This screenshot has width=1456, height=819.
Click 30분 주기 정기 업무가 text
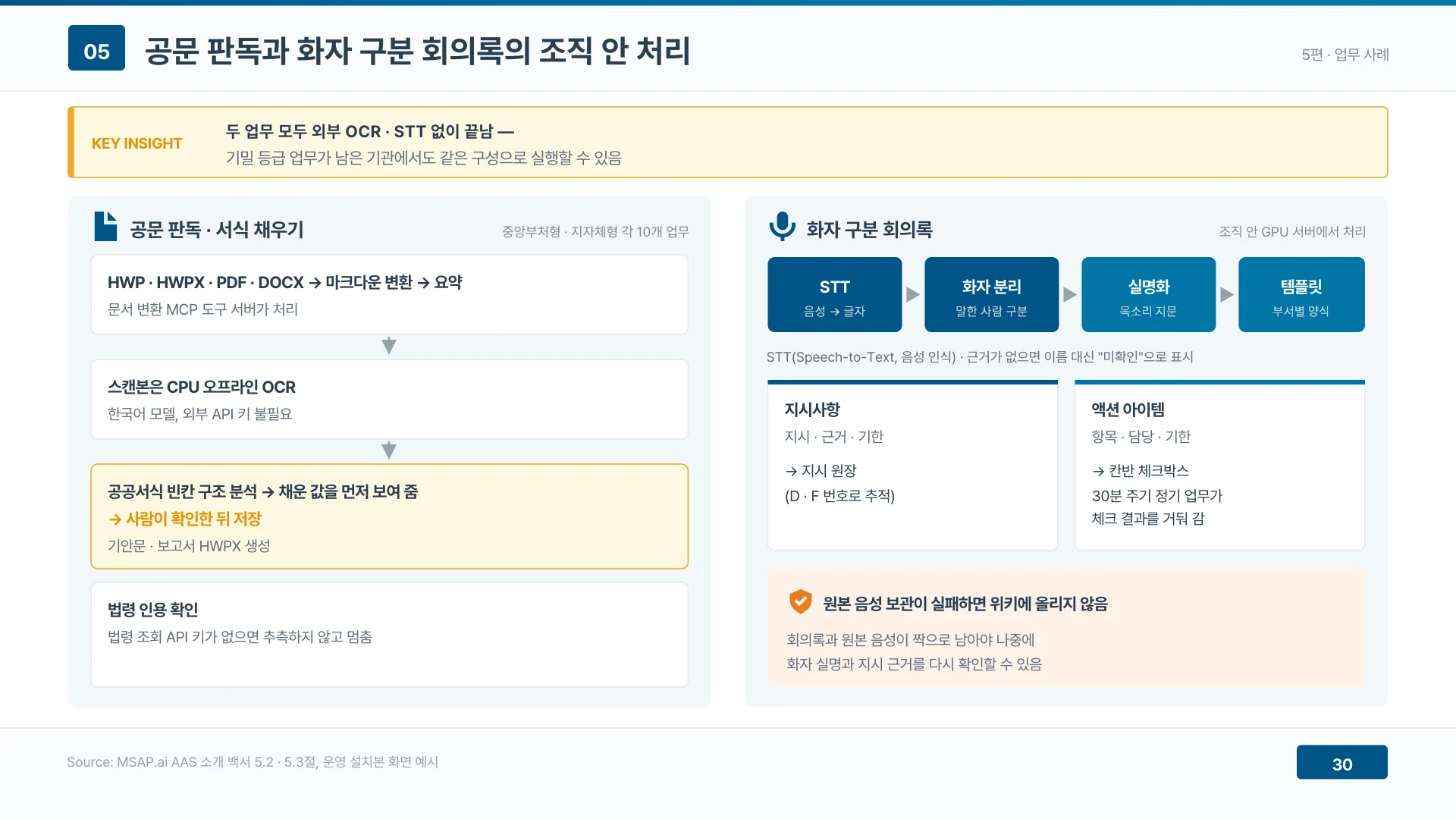pos(1156,496)
